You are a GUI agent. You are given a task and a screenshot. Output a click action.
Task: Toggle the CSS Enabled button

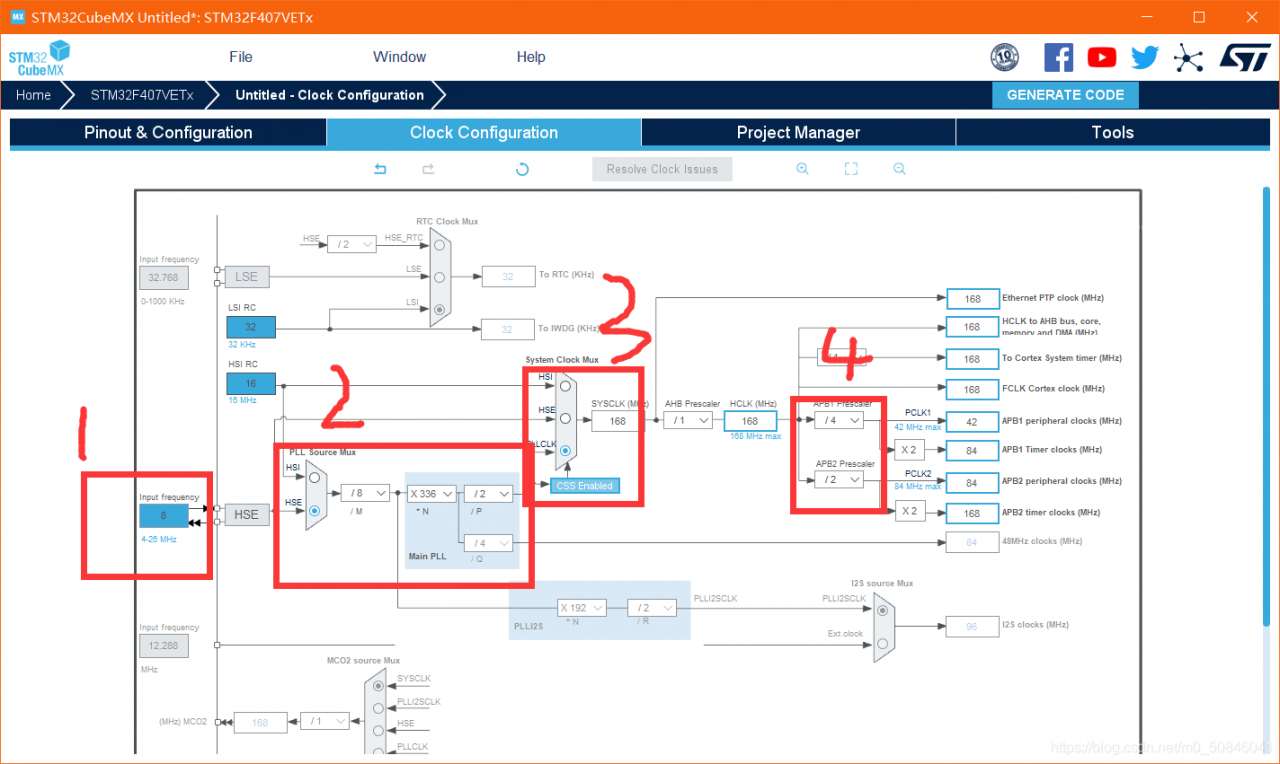[585, 485]
